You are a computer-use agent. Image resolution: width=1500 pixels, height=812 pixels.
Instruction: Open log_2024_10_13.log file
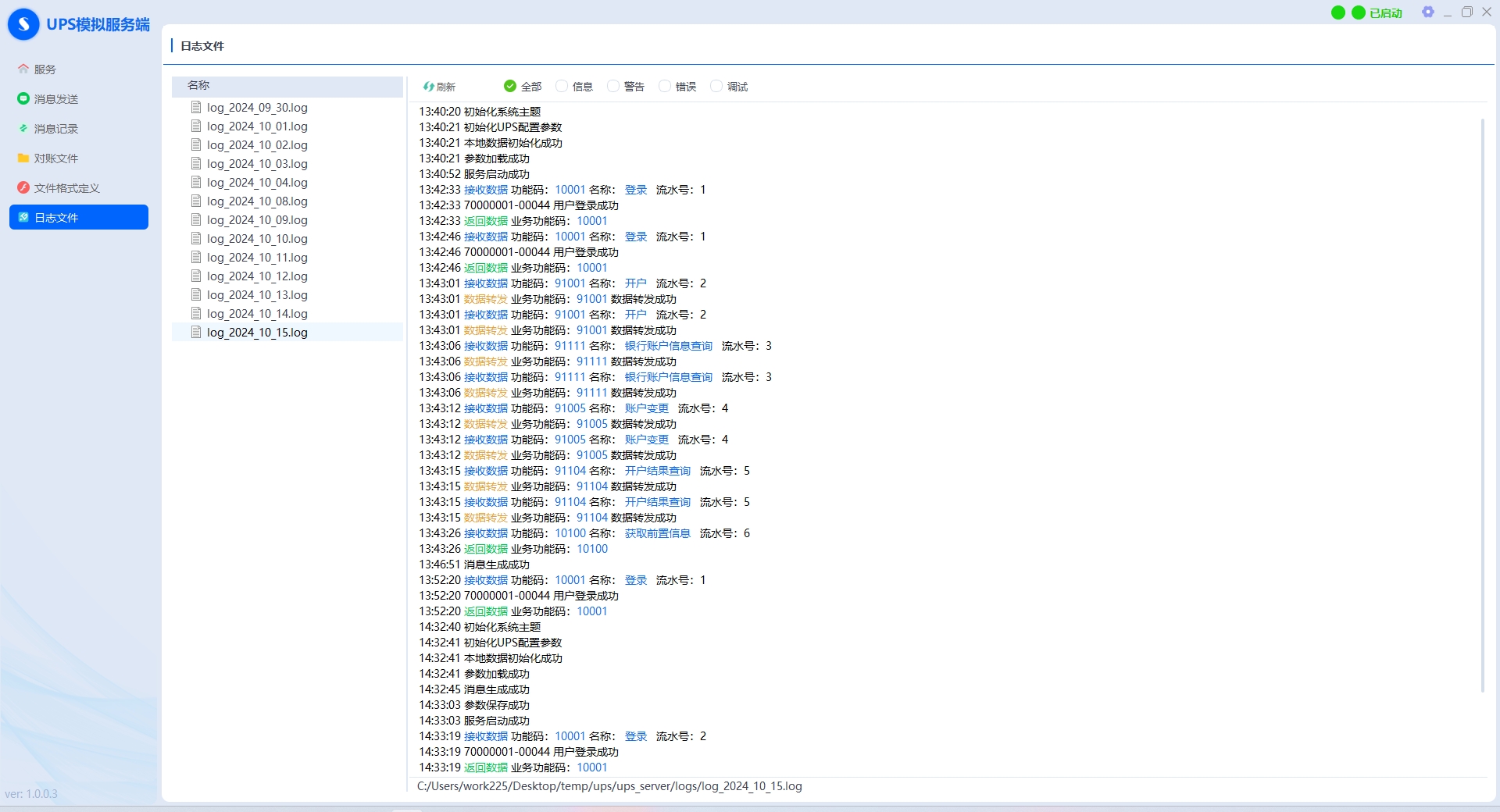[x=287, y=295]
